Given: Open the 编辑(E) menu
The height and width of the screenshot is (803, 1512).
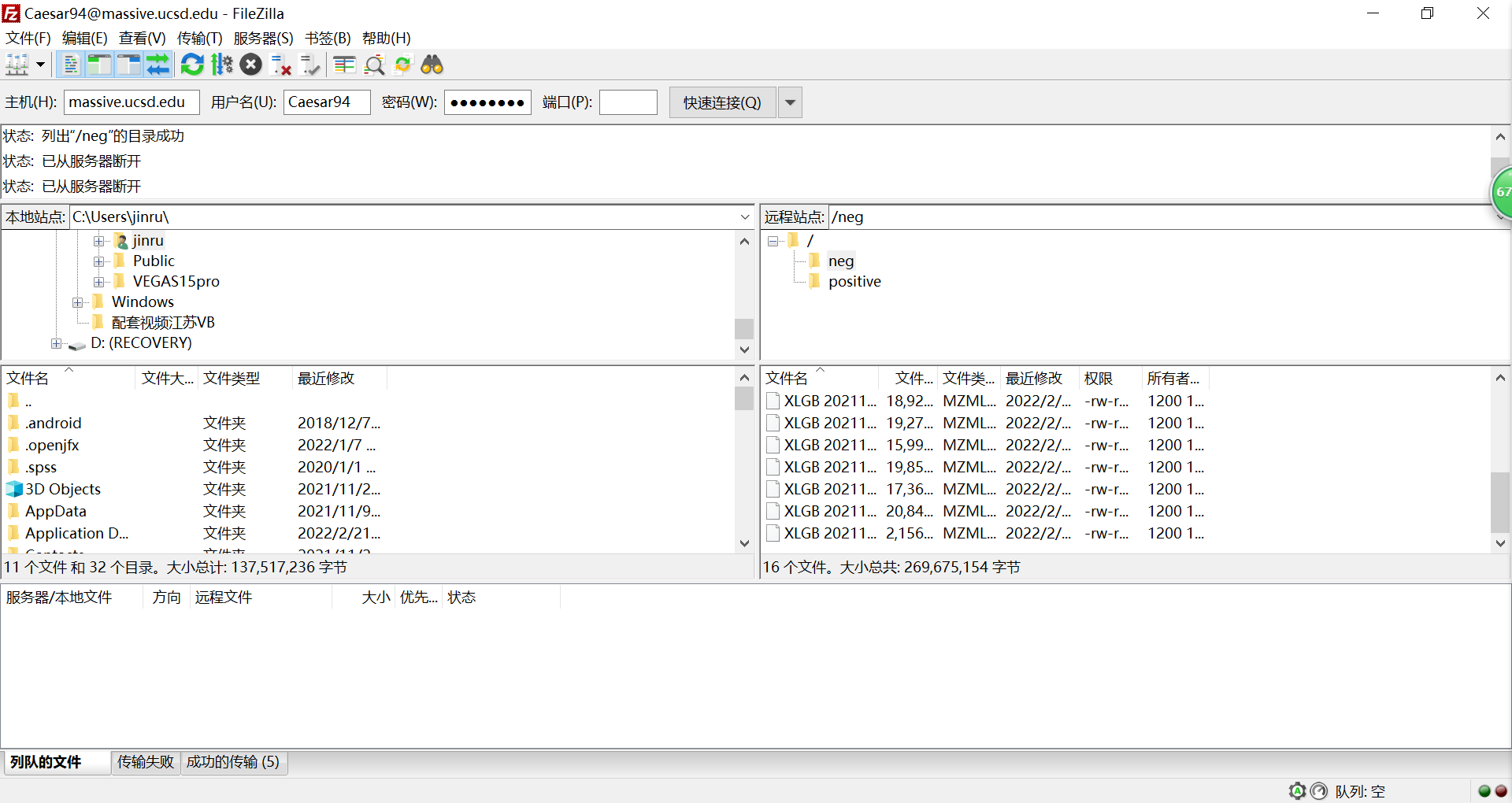Looking at the screenshot, I should point(85,38).
